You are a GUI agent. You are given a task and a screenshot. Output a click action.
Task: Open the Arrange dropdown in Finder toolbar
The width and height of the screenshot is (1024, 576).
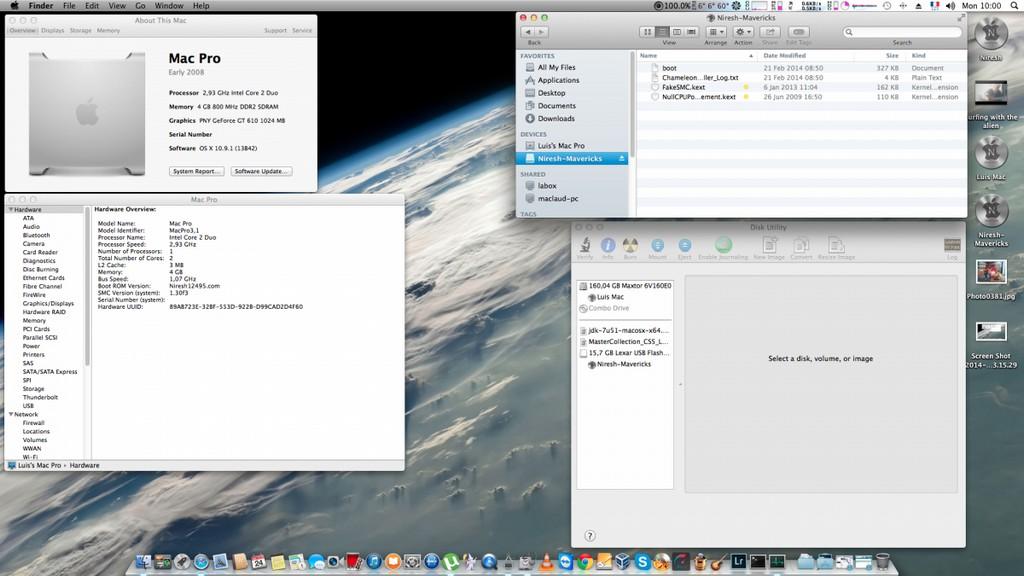tap(716, 32)
